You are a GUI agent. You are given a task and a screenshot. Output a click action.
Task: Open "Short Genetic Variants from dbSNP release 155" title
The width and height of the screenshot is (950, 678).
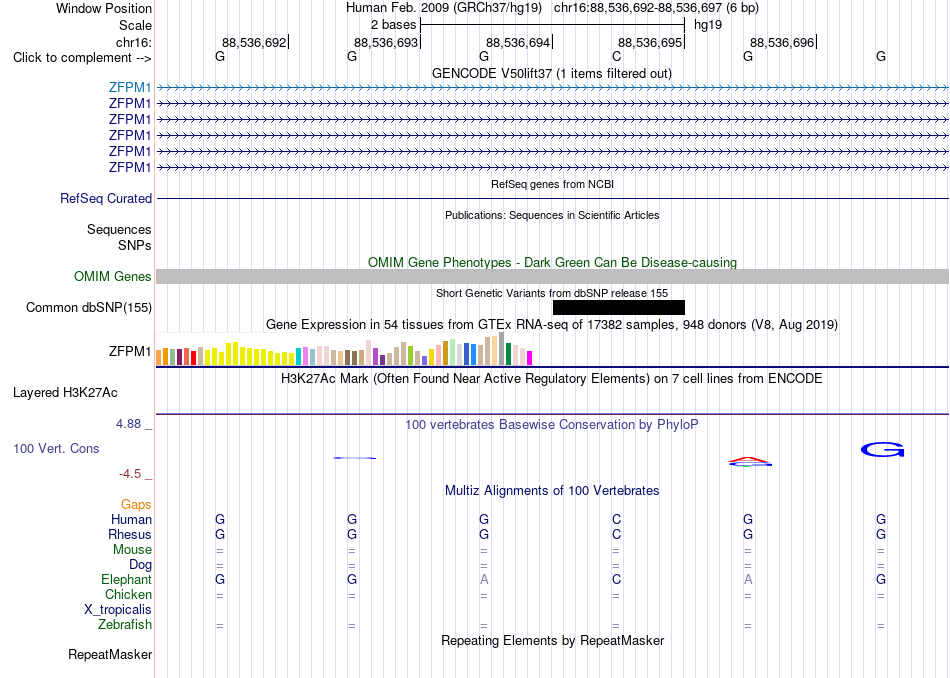pyautogui.click(x=552, y=293)
